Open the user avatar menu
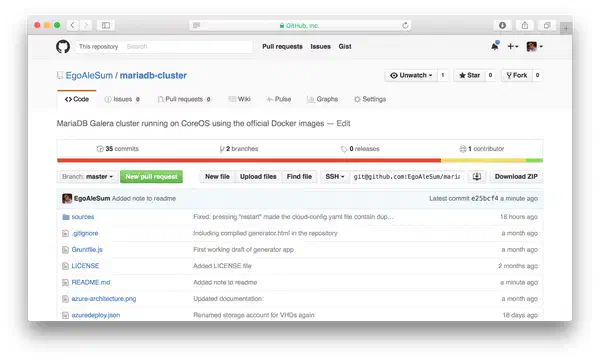Screen dimensions: 600x361 click(535, 46)
